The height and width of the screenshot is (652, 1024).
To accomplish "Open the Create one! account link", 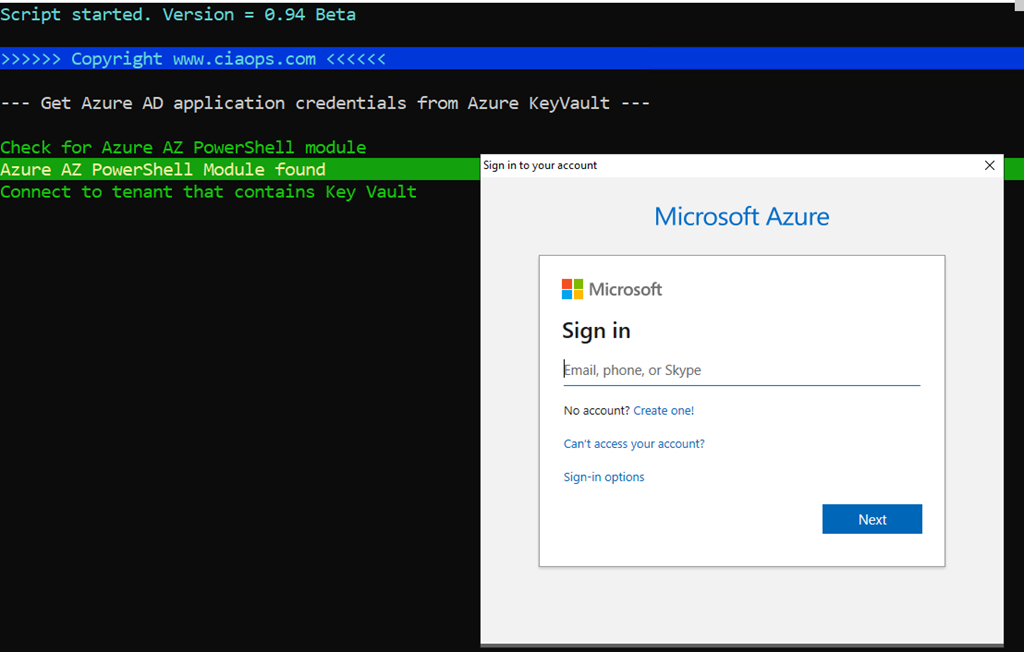I will (663, 411).
